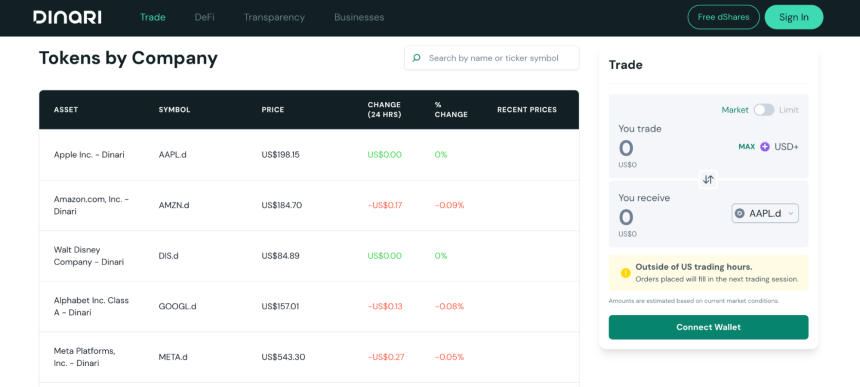Screen dimensions: 860x387
Task: Click the Free dShares button
Action: pos(723,17)
